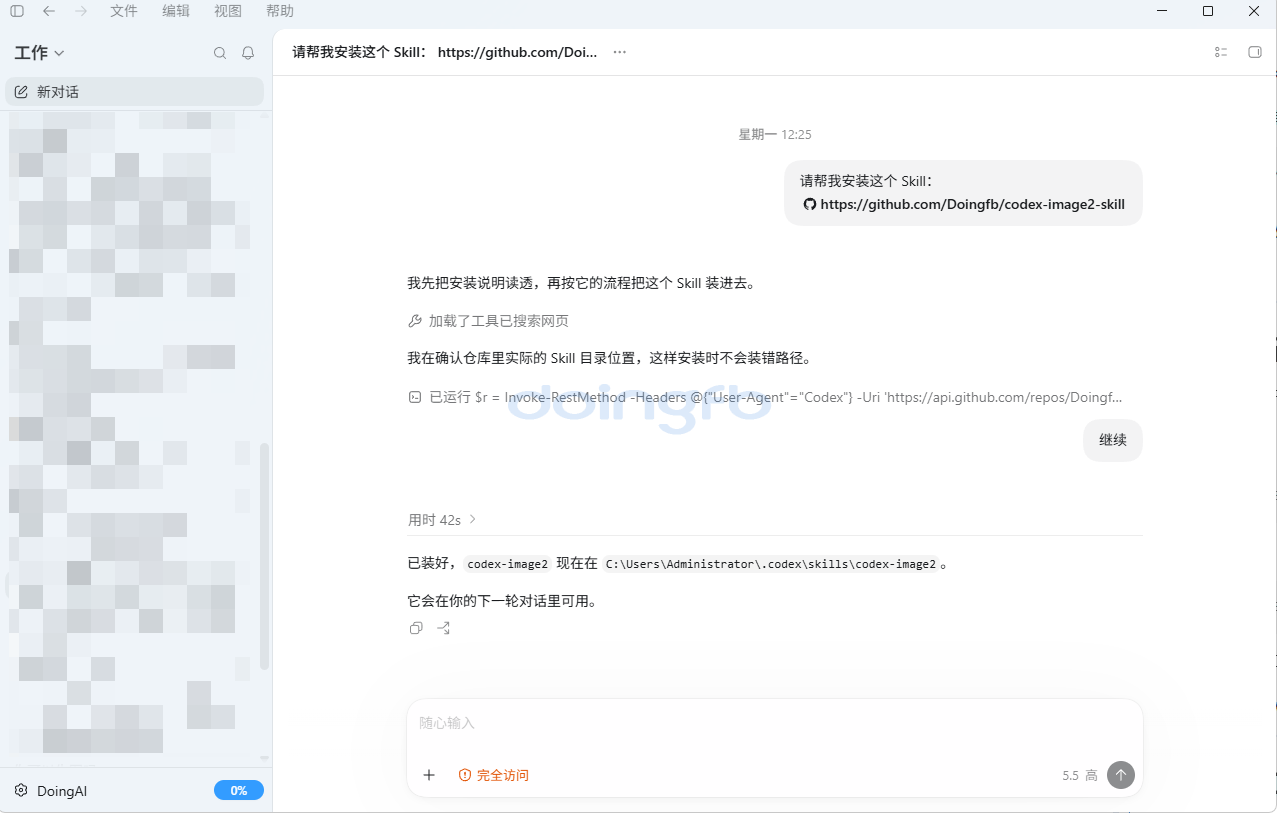Open the codex-image2-skill GitHub link

(964, 204)
